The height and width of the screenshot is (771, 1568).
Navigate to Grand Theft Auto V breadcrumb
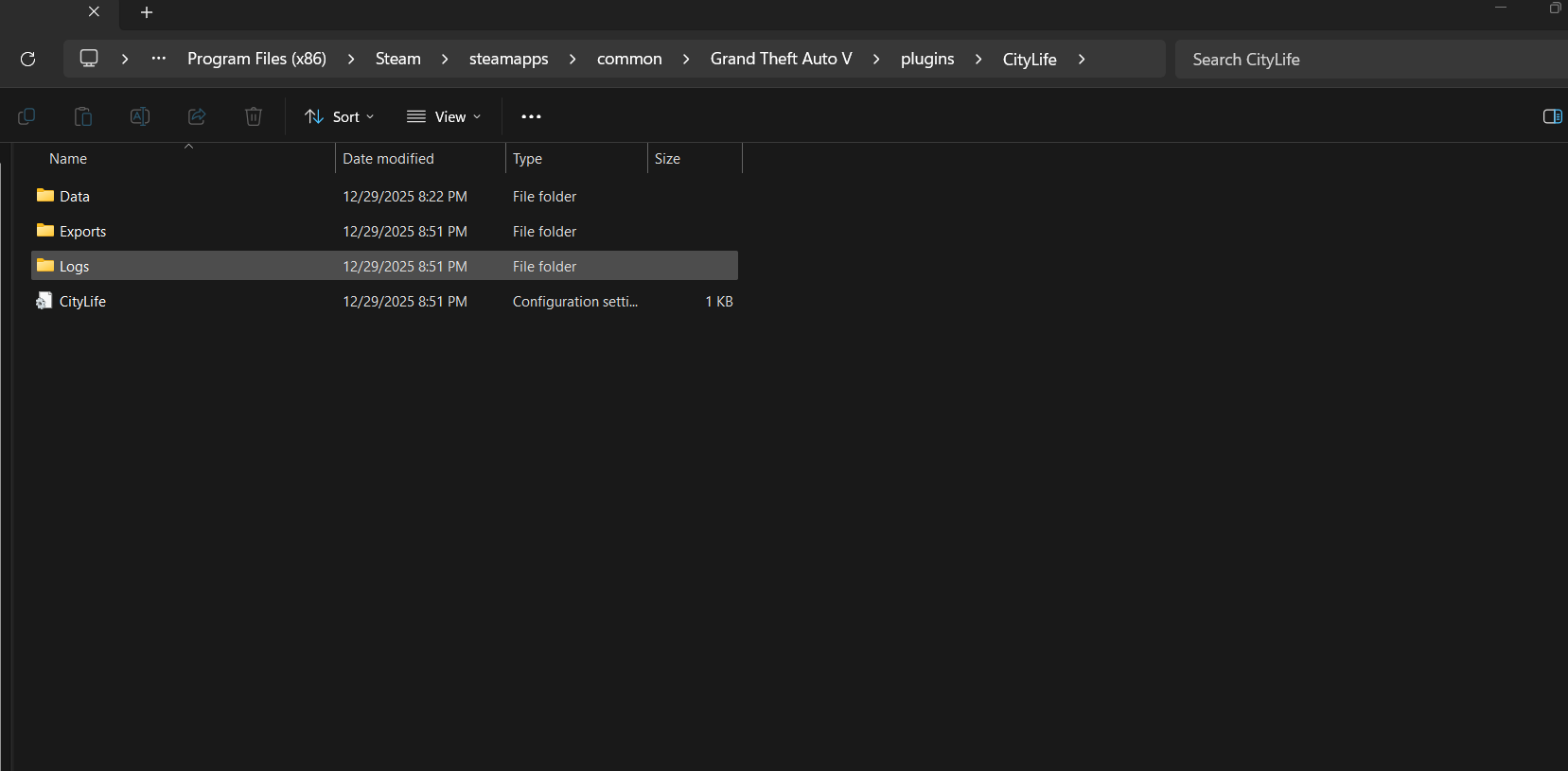[x=781, y=59]
